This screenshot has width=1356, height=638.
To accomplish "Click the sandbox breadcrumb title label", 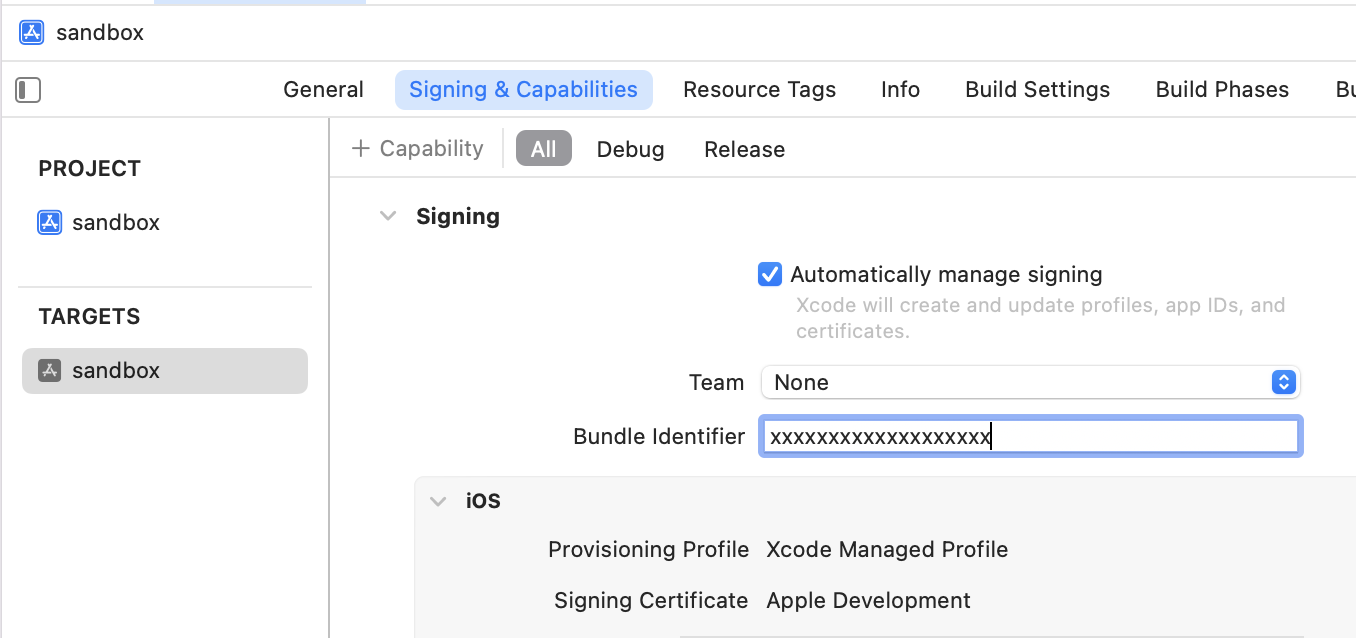I will (x=100, y=32).
